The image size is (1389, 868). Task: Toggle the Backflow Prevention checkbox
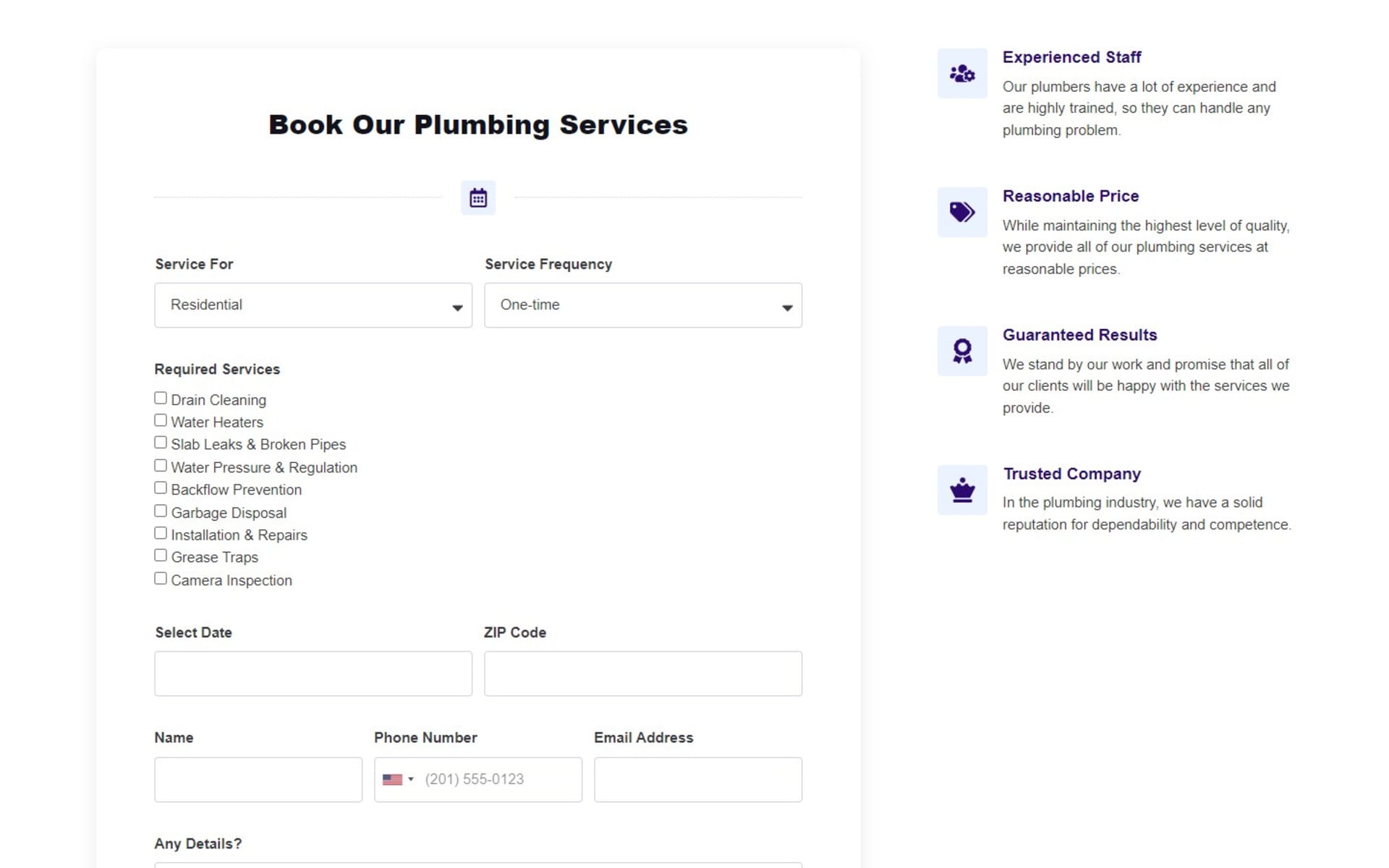[x=161, y=488]
